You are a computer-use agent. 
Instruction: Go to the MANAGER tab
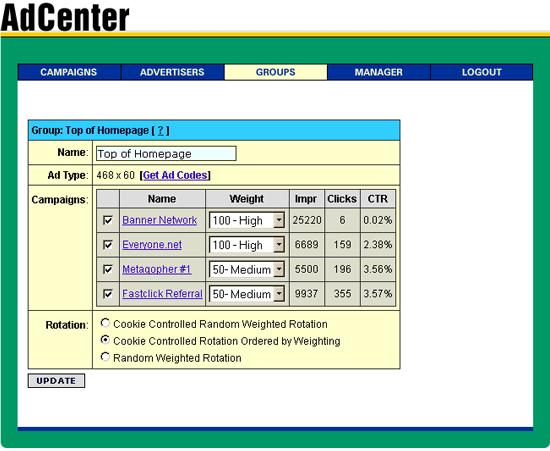tap(379, 72)
